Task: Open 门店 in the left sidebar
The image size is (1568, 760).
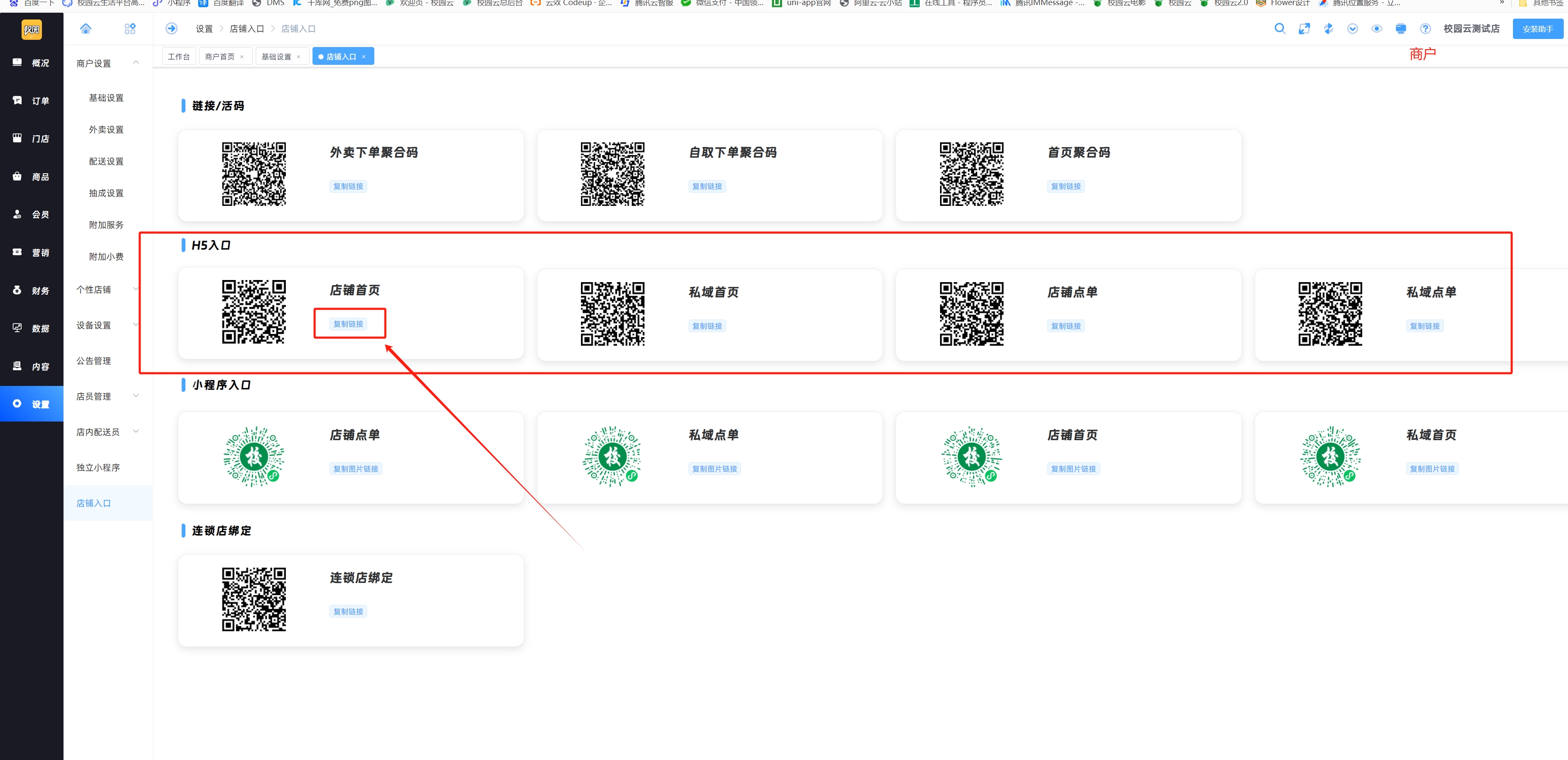Action: click(x=32, y=139)
